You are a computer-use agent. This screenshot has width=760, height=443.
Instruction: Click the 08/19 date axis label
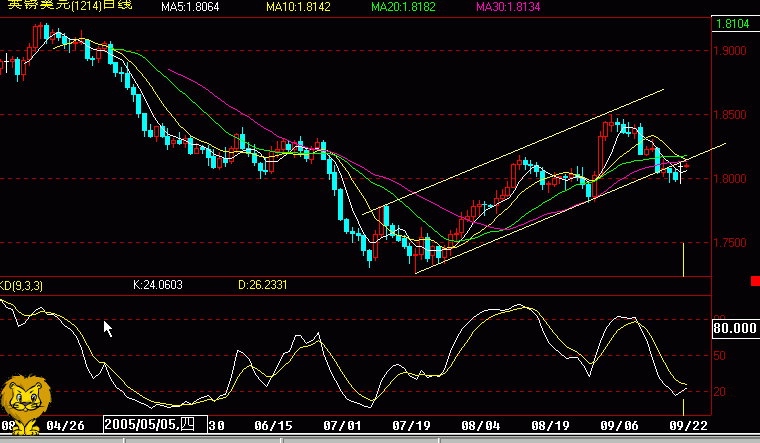pyautogui.click(x=550, y=426)
